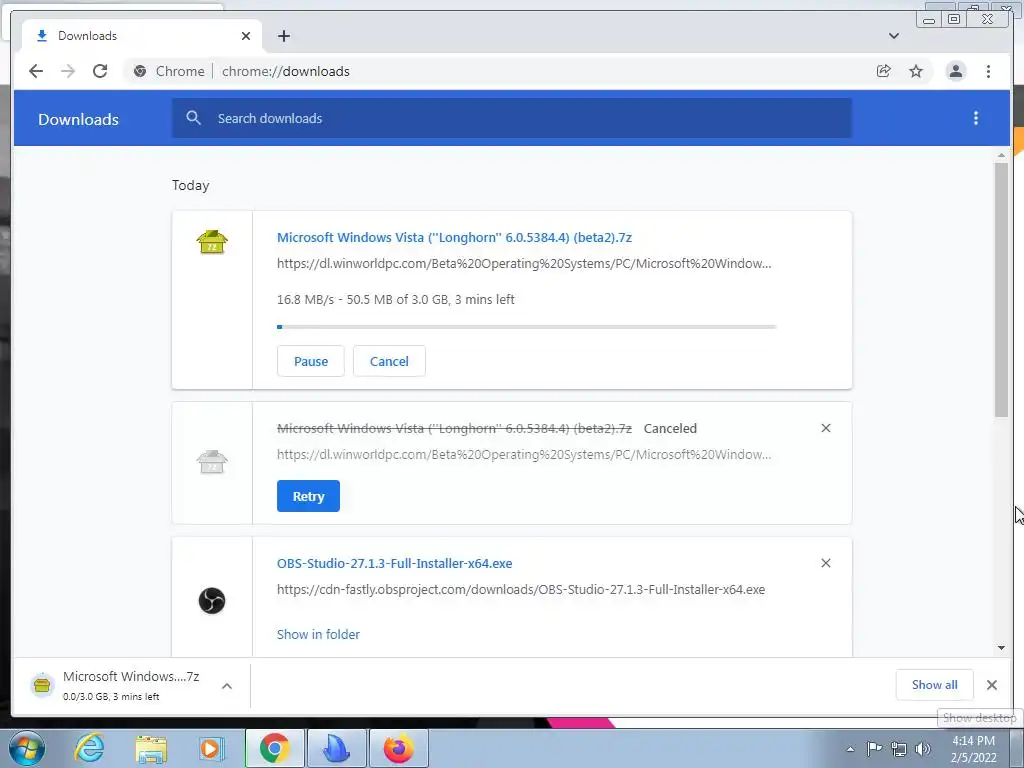Open the volume speaker tray icon
1024x768 pixels.
click(923, 749)
